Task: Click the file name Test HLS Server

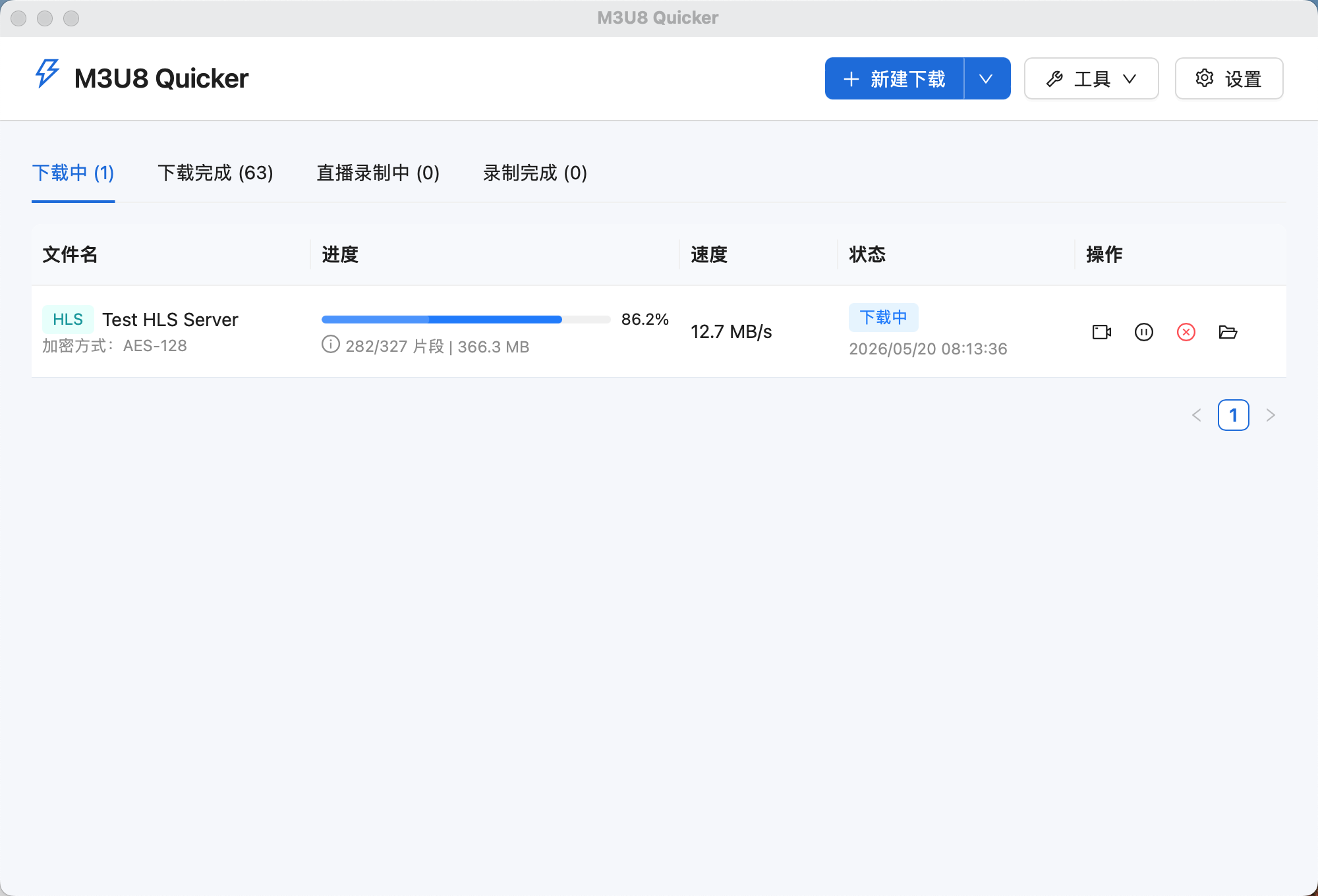Action: coord(170,320)
